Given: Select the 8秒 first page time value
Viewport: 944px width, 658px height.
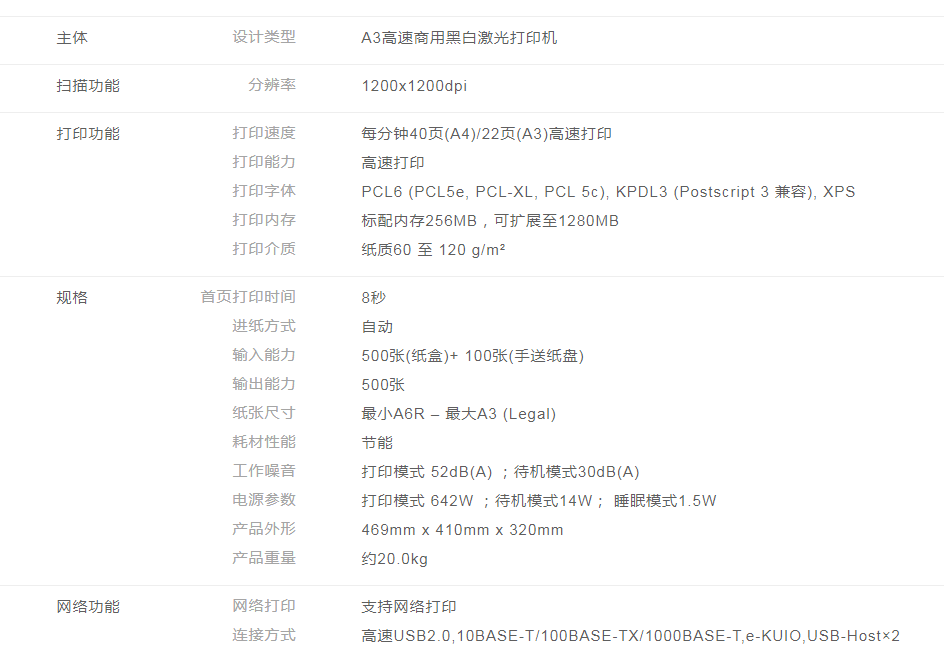Looking at the screenshot, I should 373,298.
